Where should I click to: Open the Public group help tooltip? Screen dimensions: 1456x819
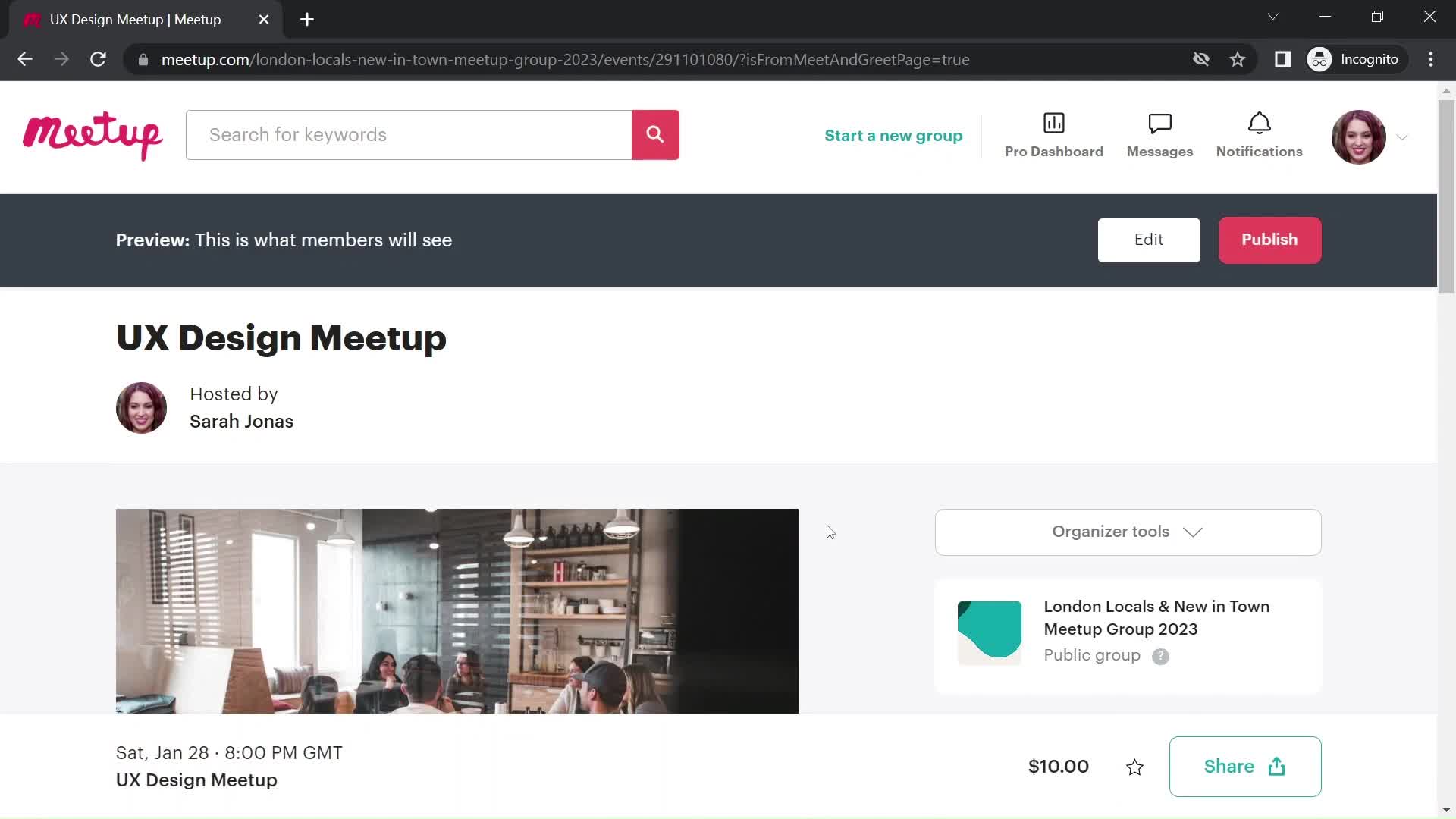pyautogui.click(x=1160, y=655)
